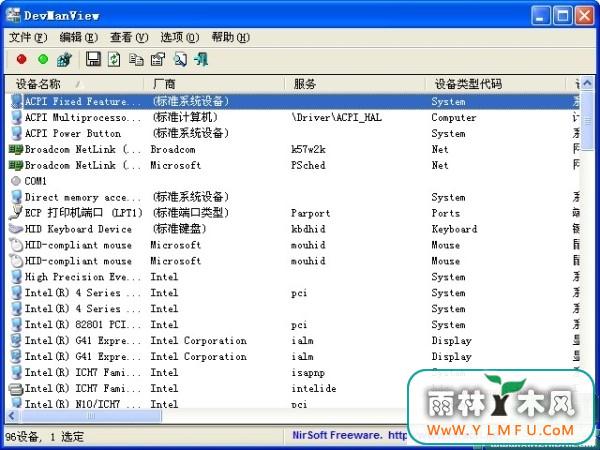Click the icon beside High Precision Event row

pyautogui.click(x=16, y=277)
